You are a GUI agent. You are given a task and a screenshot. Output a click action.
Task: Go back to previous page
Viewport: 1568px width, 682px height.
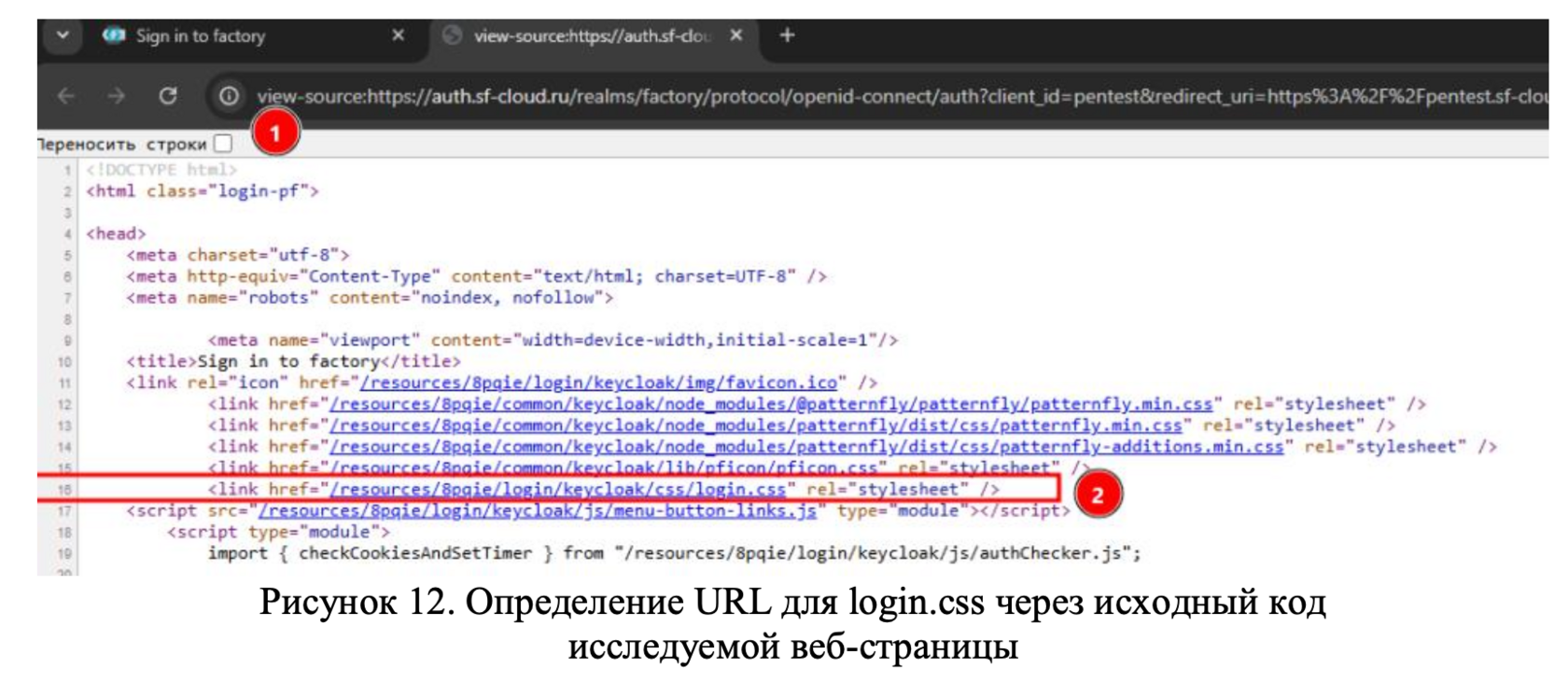(x=65, y=95)
